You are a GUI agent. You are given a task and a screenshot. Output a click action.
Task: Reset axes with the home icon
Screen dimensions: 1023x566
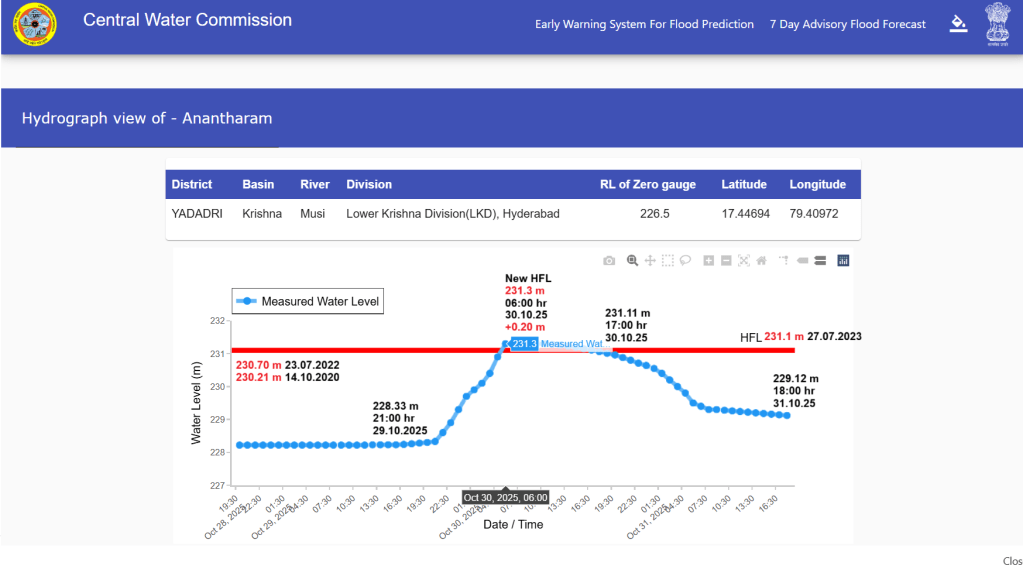point(761,261)
